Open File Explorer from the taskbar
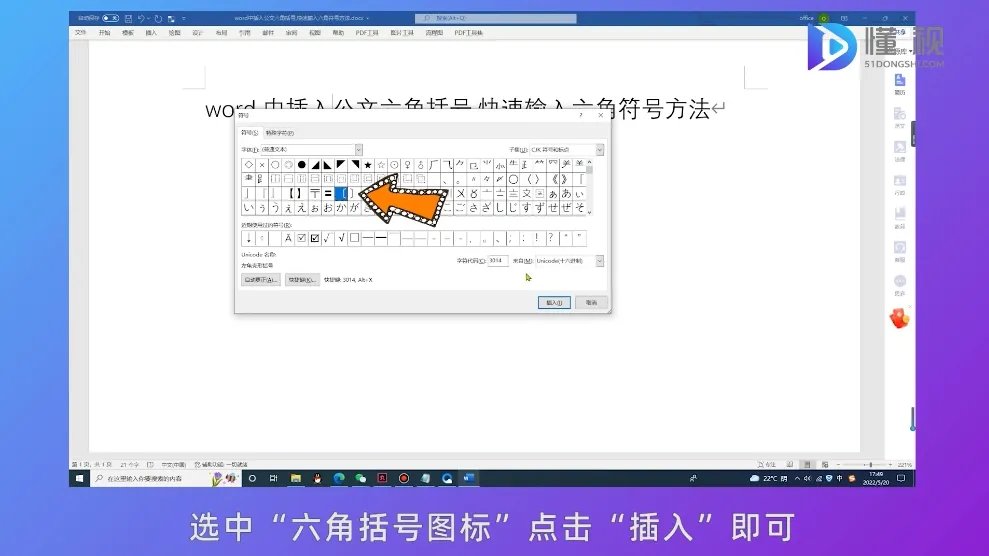Viewport: 989px width, 556px height. click(295, 479)
